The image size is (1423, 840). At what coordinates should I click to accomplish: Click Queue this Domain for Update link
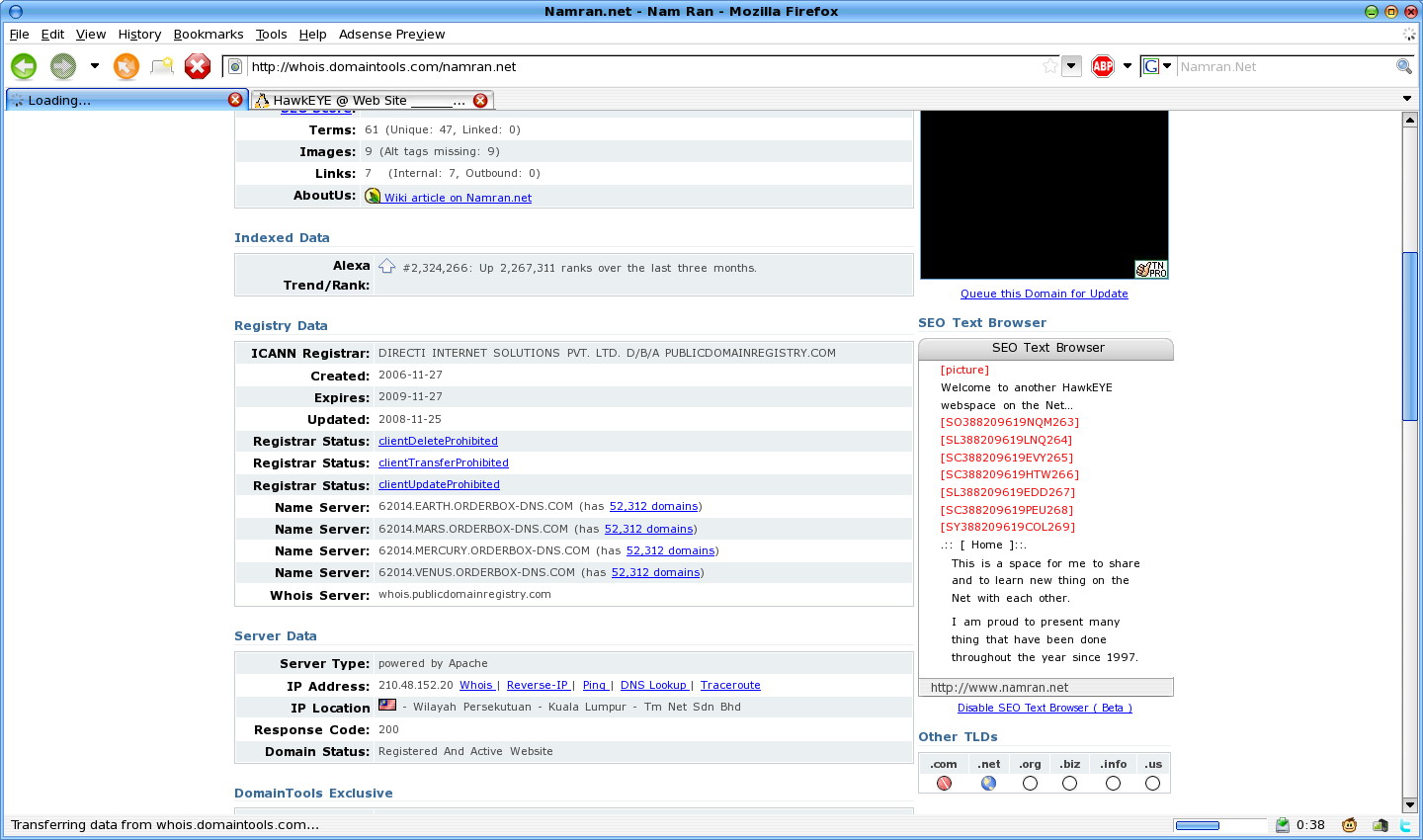coord(1044,294)
